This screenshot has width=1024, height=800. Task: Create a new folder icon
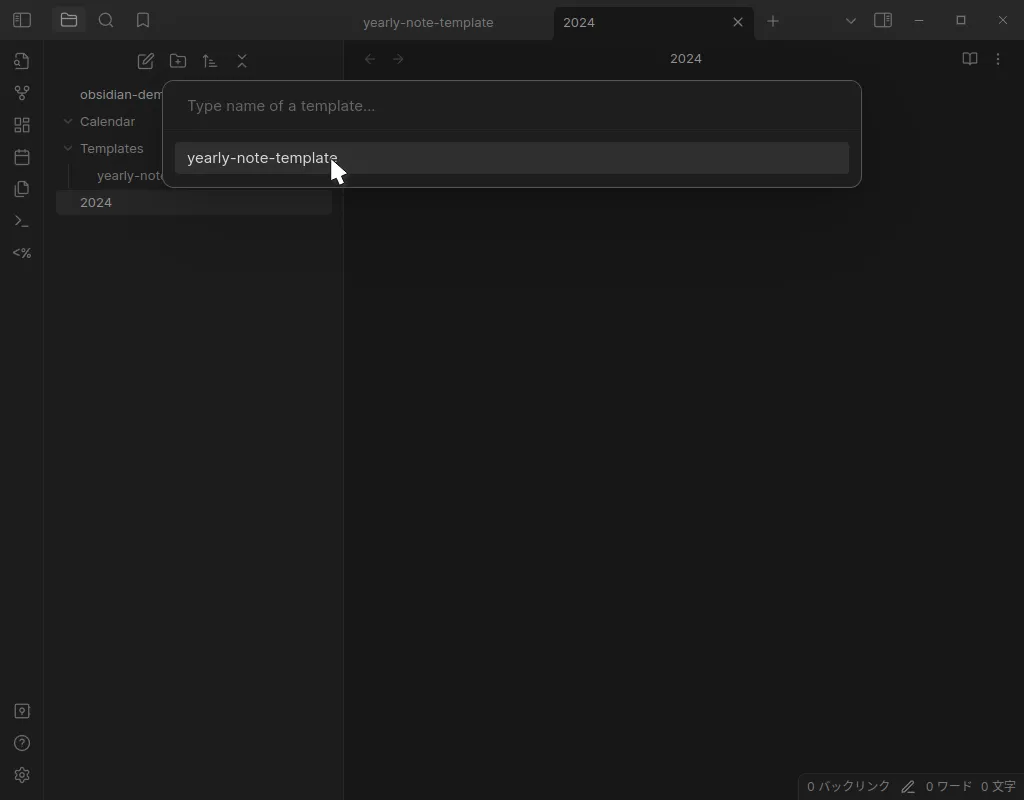click(178, 61)
